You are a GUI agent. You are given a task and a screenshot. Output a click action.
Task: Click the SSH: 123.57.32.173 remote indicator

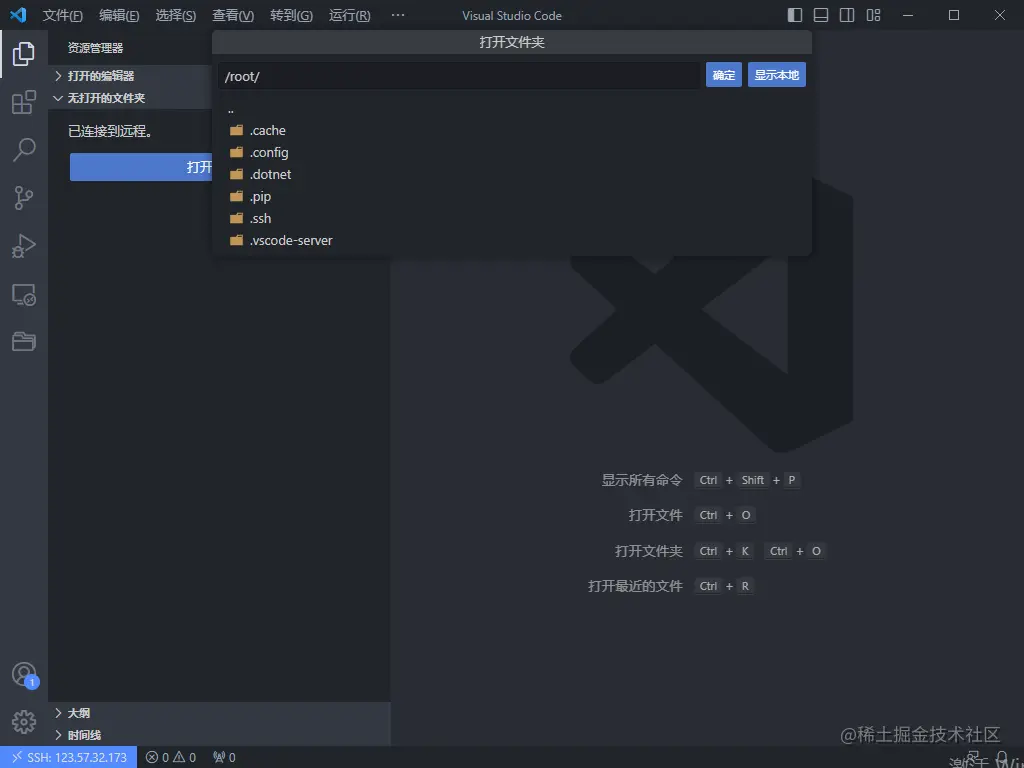tap(69, 758)
